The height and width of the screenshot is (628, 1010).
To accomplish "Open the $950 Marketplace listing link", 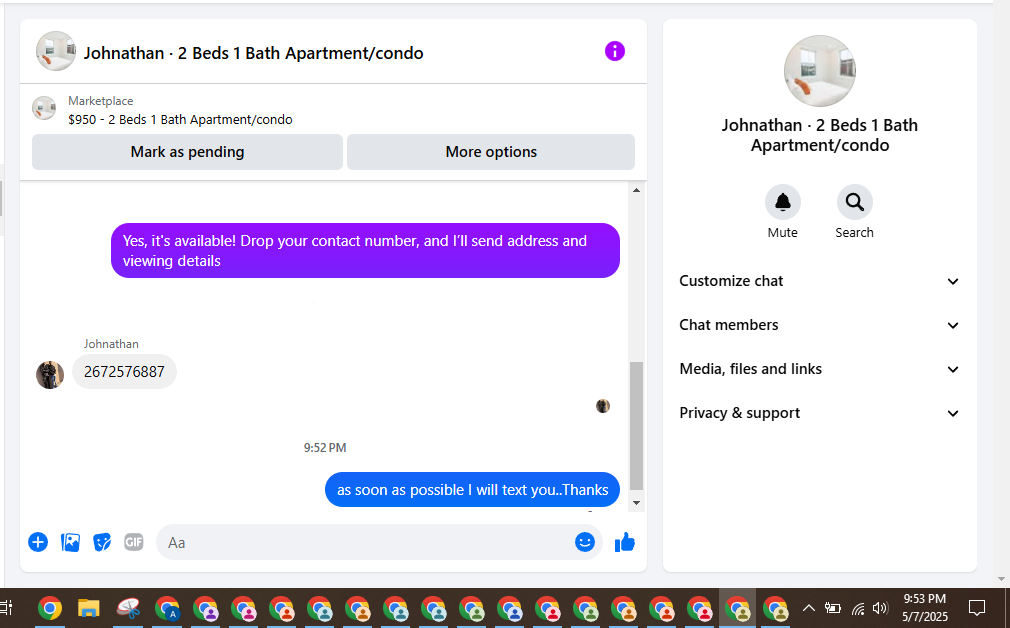I will pyautogui.click(x=180, y=119).
